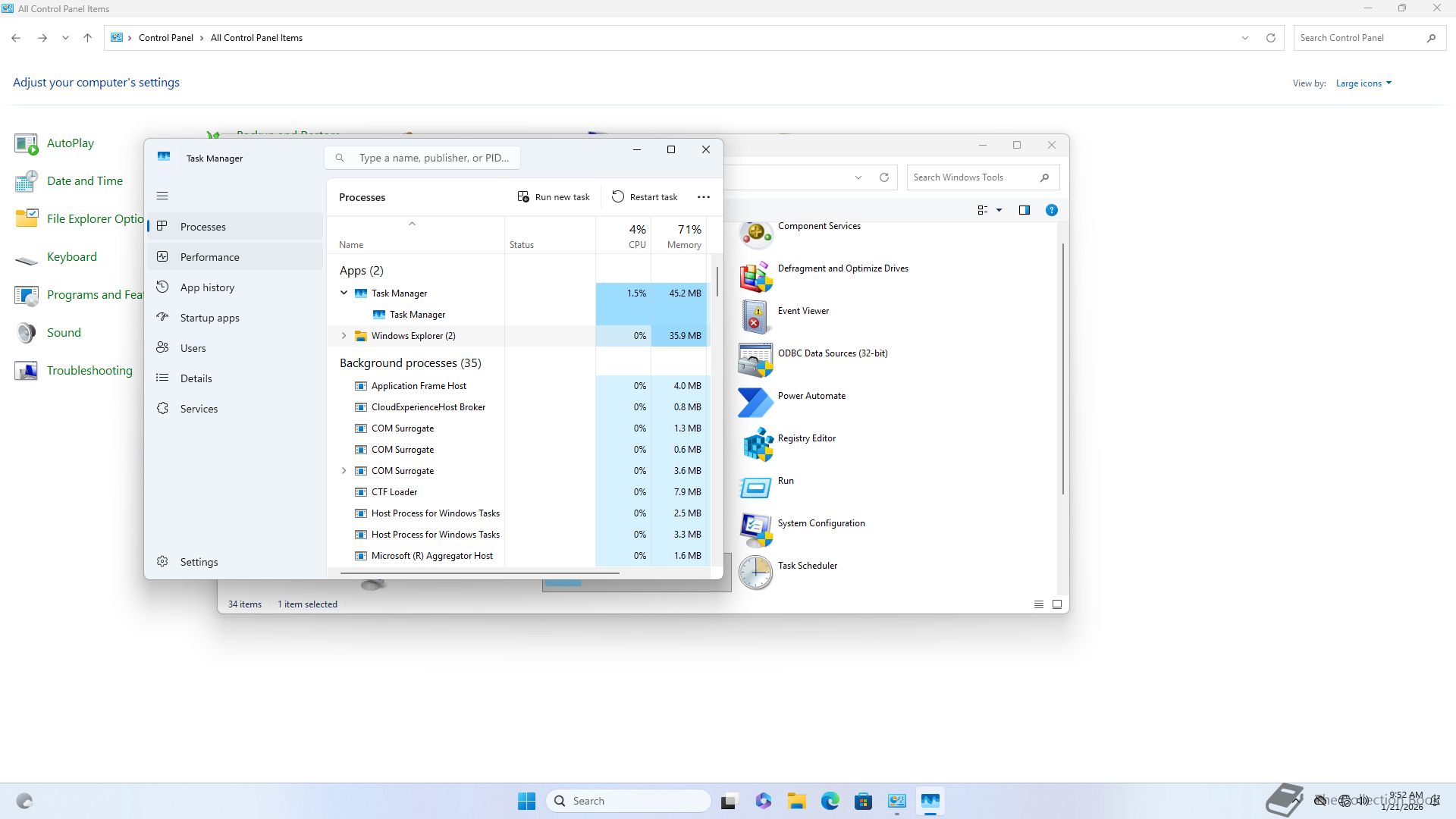Collapse Task Manager process group
Screen dimensions: 1456x819
(x=344, y=293)
